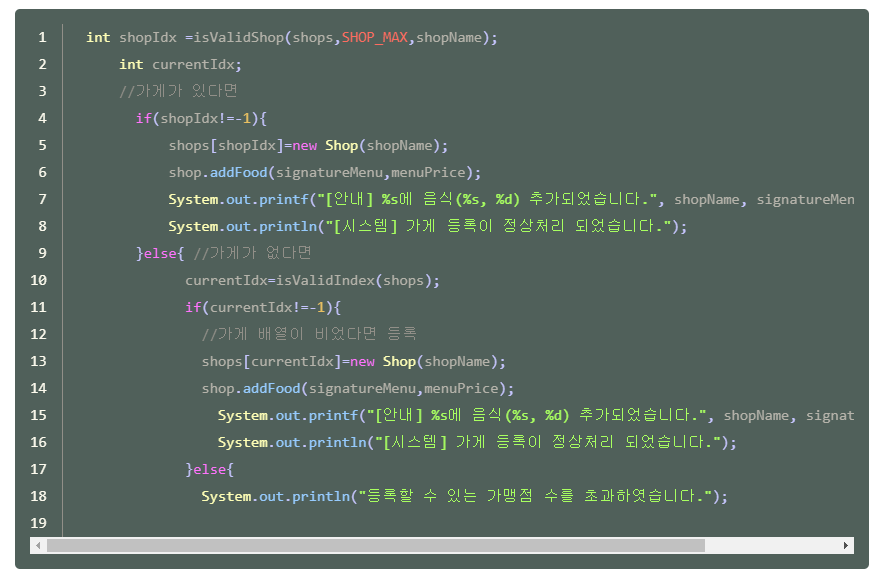Click the '}else{' on line 17

(209, 469)
